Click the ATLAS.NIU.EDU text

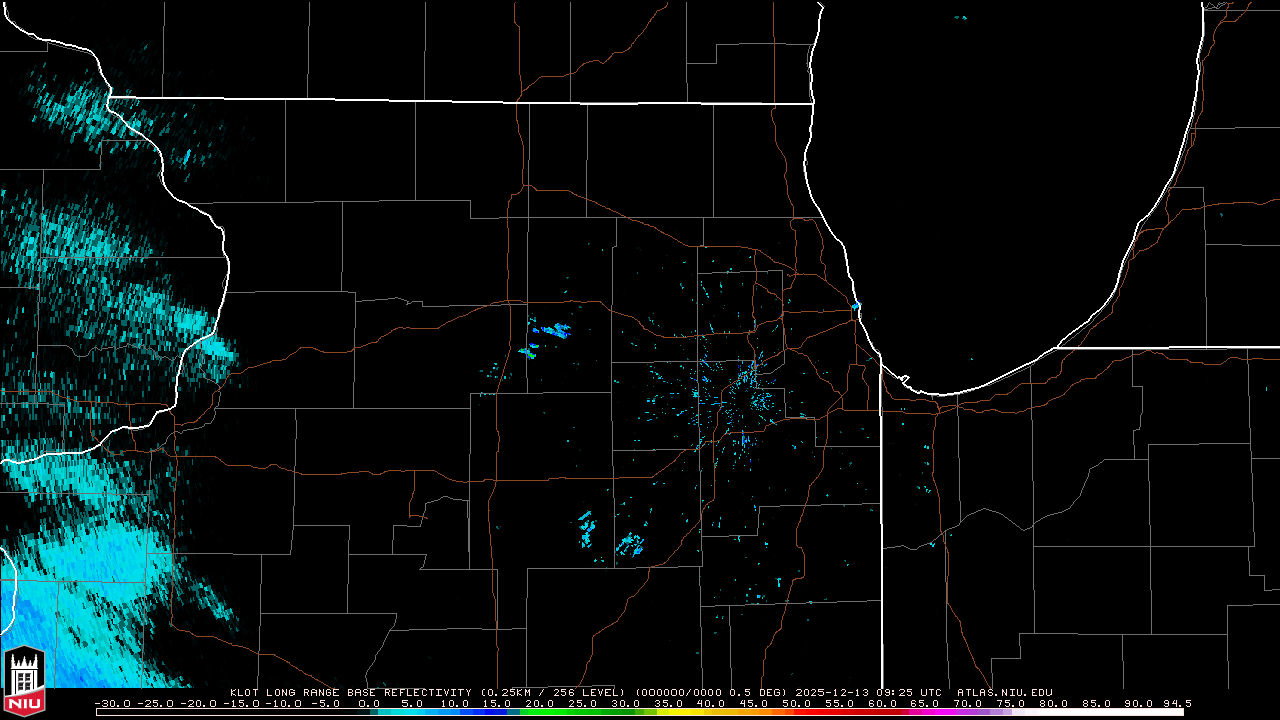1004,692
